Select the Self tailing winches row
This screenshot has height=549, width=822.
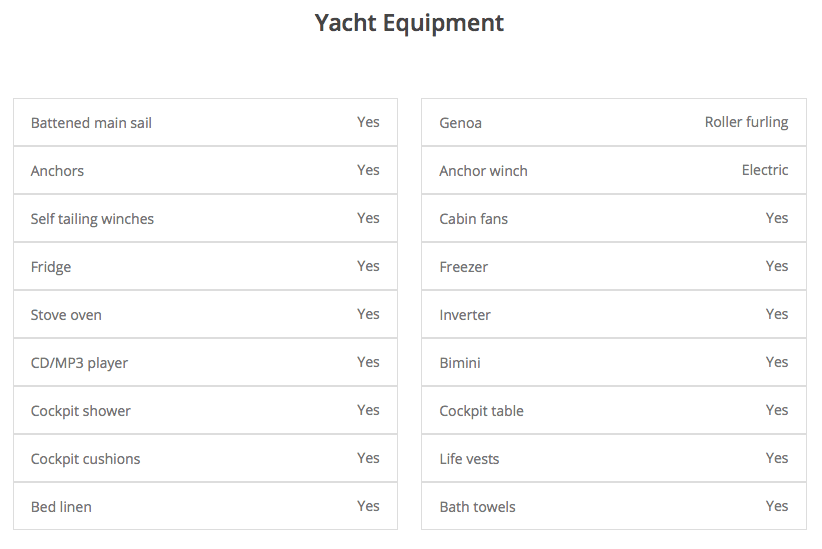(x=93, y=219)
